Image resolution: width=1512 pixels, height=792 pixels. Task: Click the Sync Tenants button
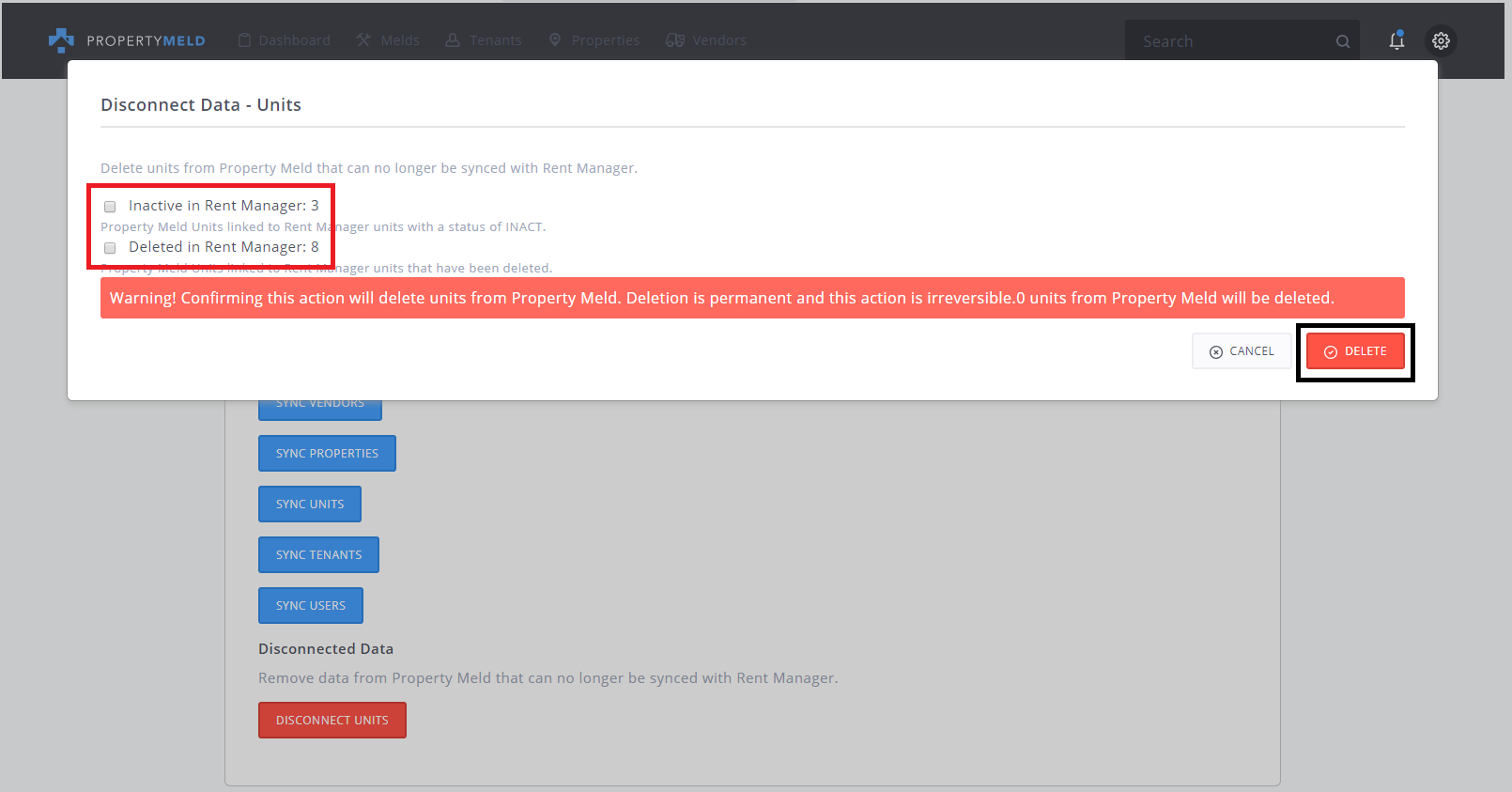(318, 554)
